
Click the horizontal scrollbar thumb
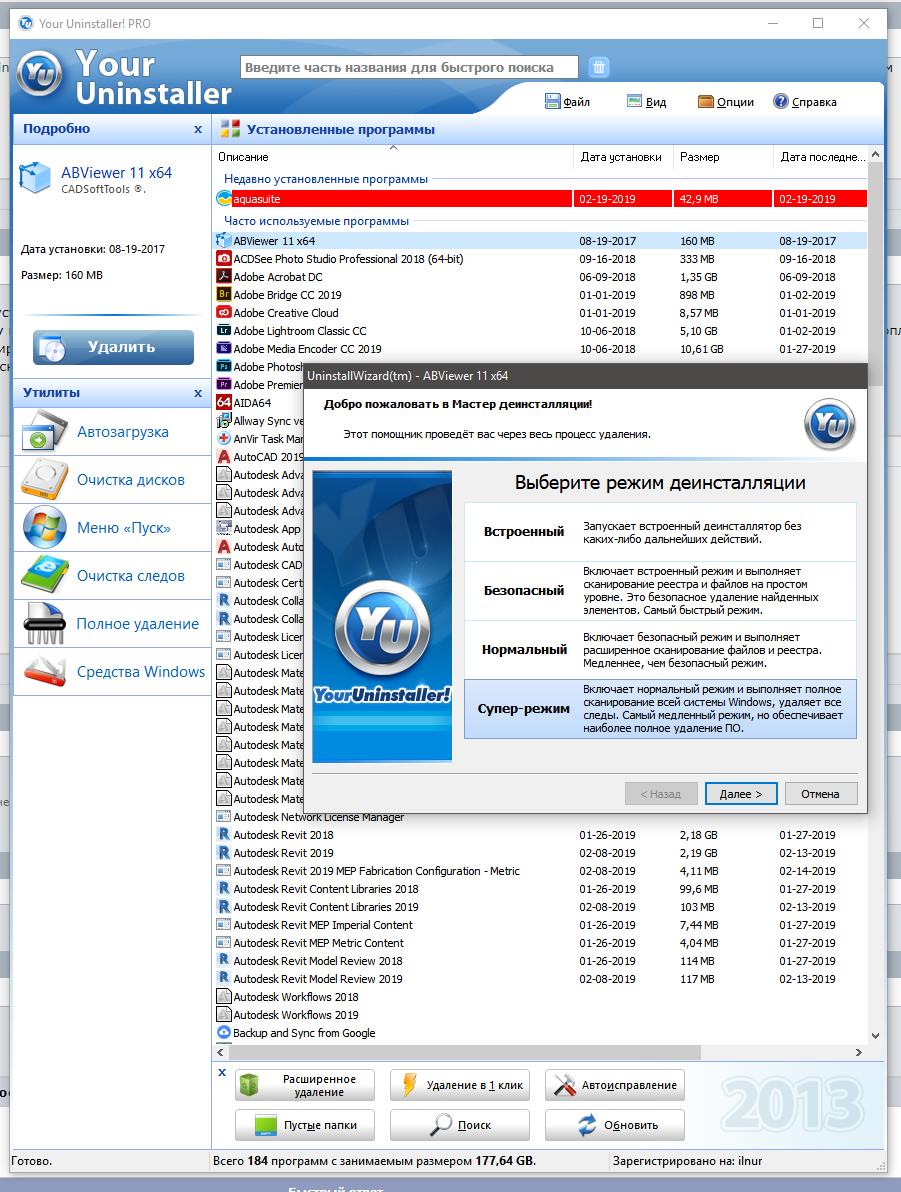pyautogui.click(x=464, y=1053)
